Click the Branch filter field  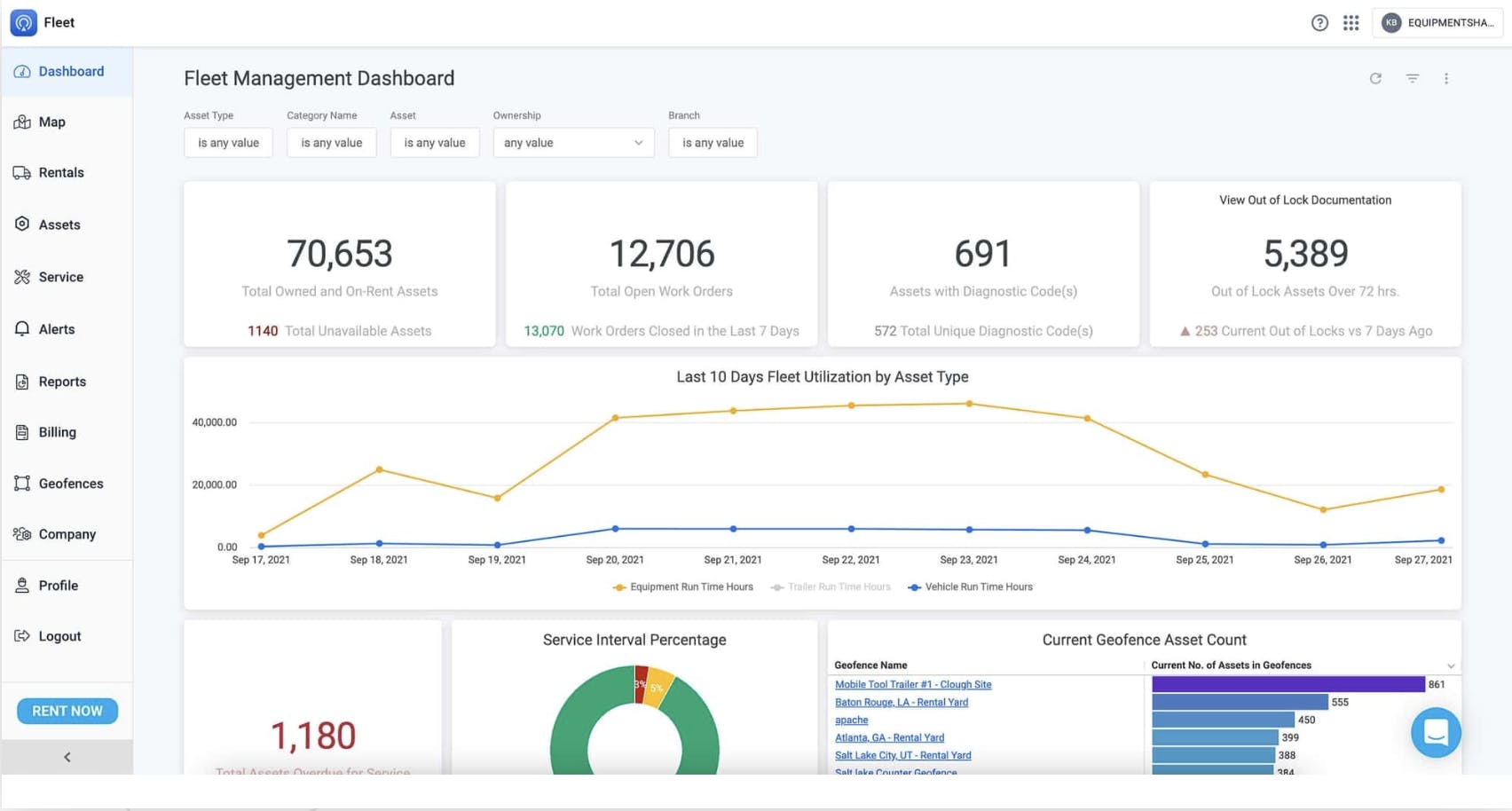coord(713,143)
